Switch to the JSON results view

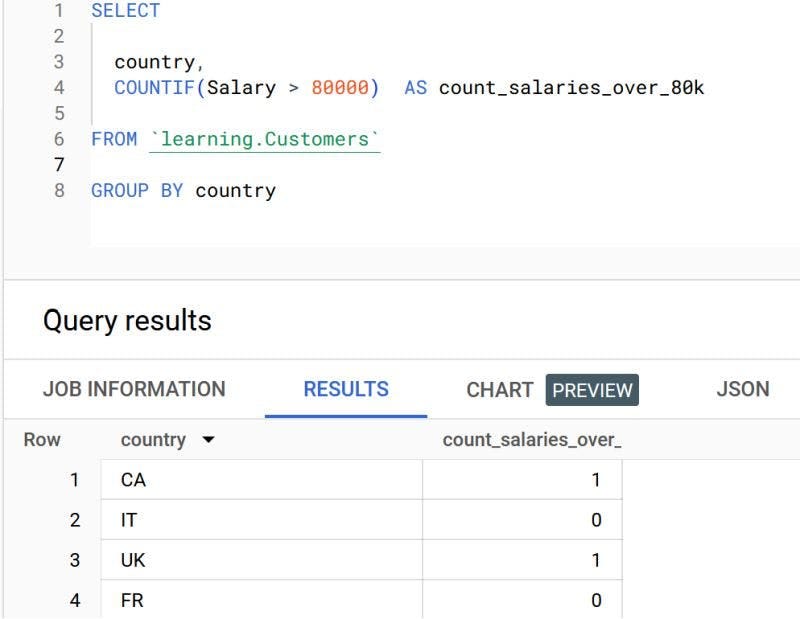742,389
